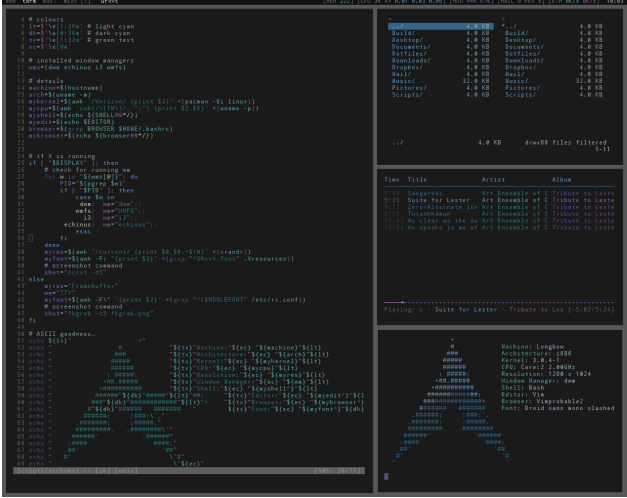The height and width of the screenshot is (498, 627).
Task: Click the Album column header in playlist
Action: [x=561, y=180]
